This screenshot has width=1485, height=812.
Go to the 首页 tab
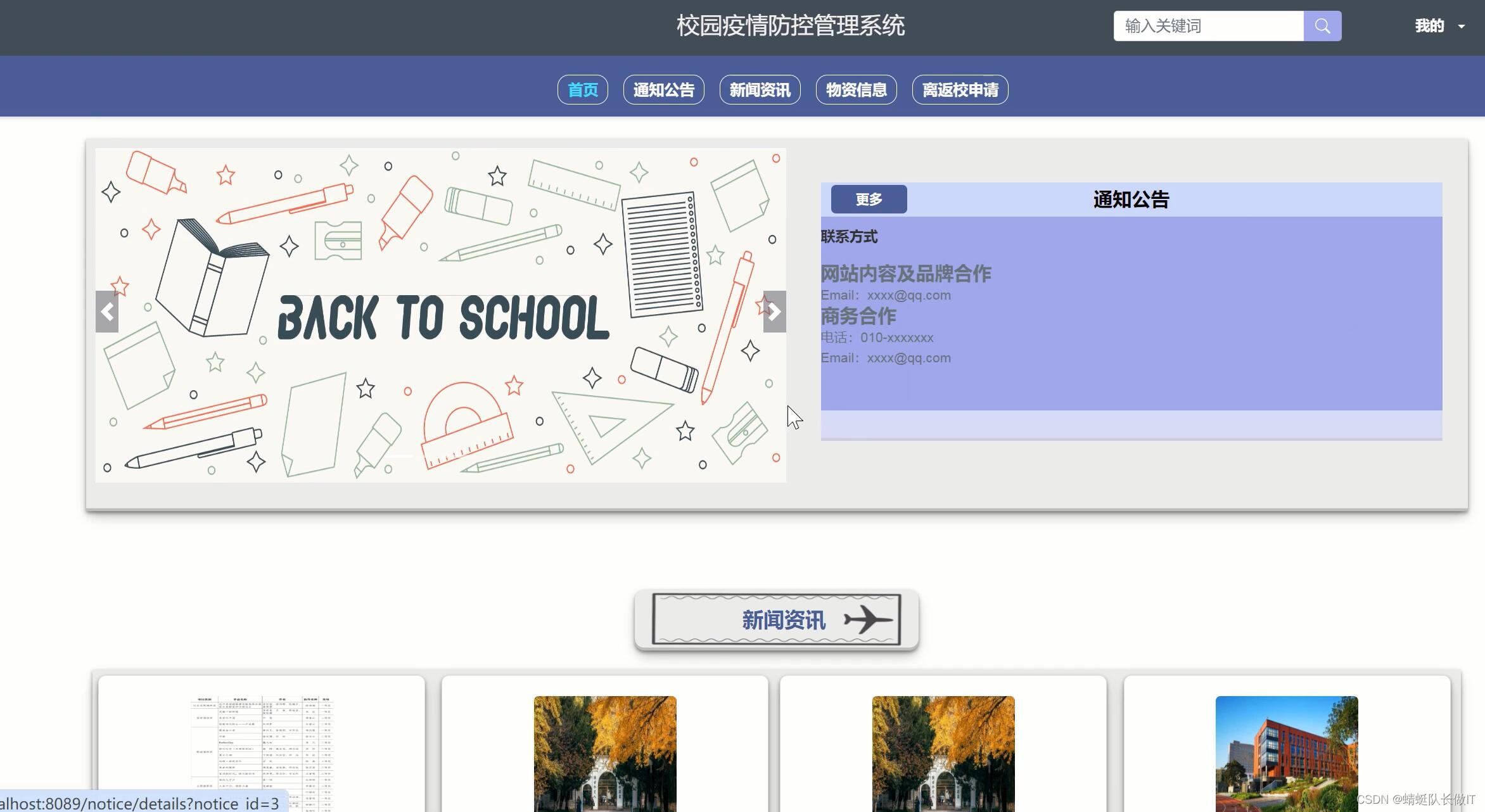[x=582, y=90]
